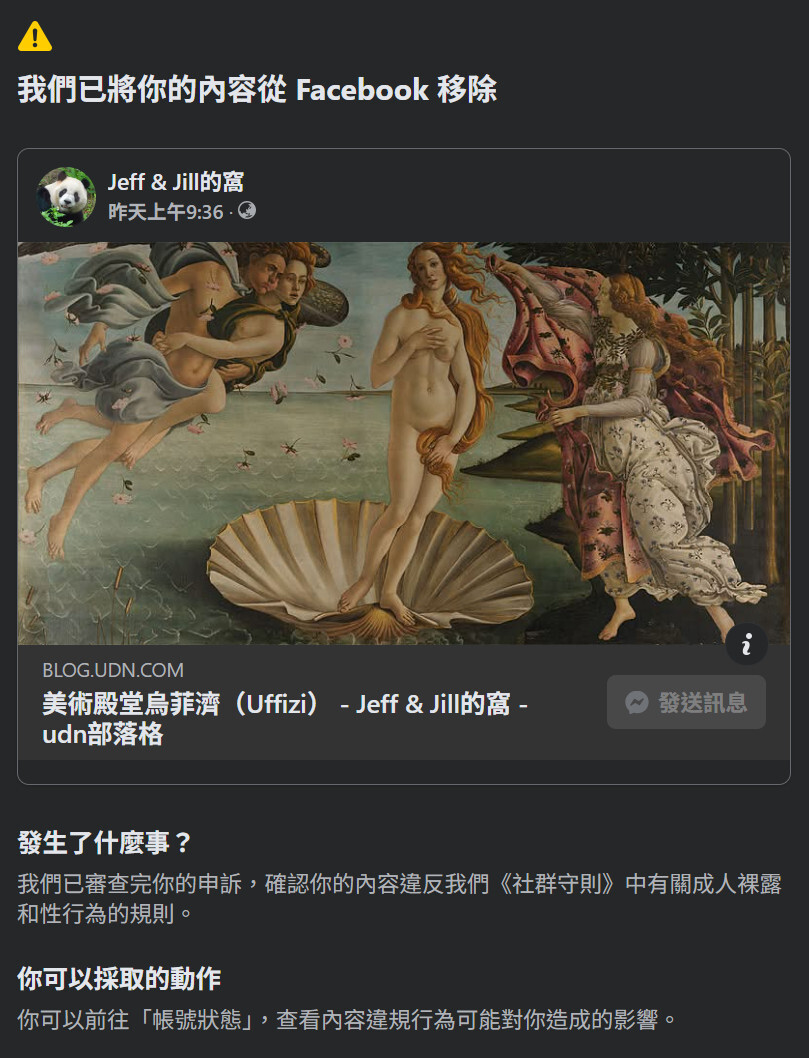
Task: Click the yellow warning triangle icon
Action: point(35,36)
